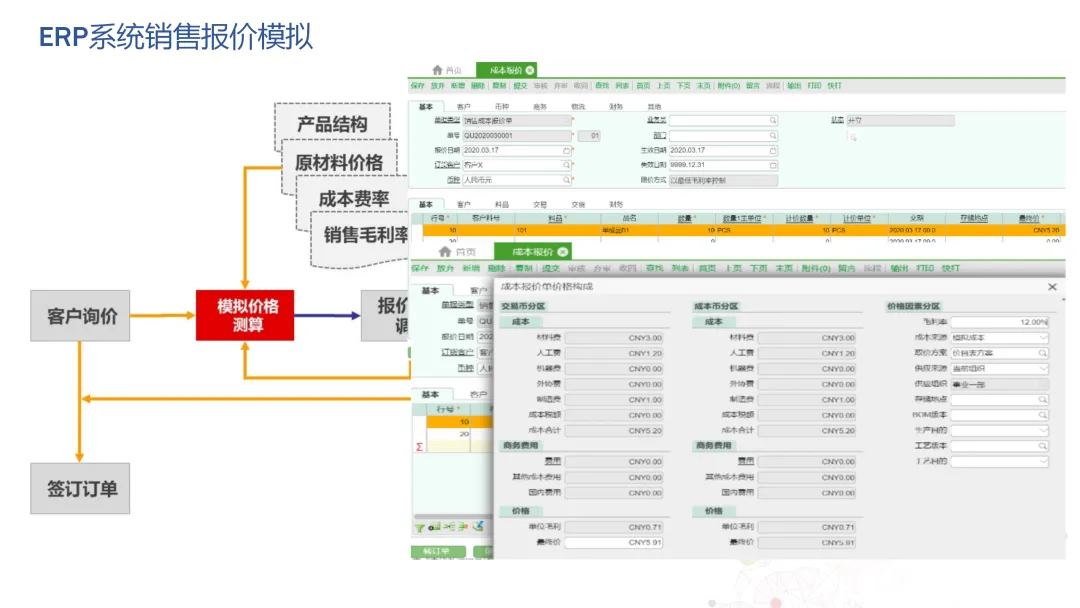The width and height of the screenshot is (1080, 608).
Task: Click 留言 in the lower window toolbar
Action: [x=847, y=269]
